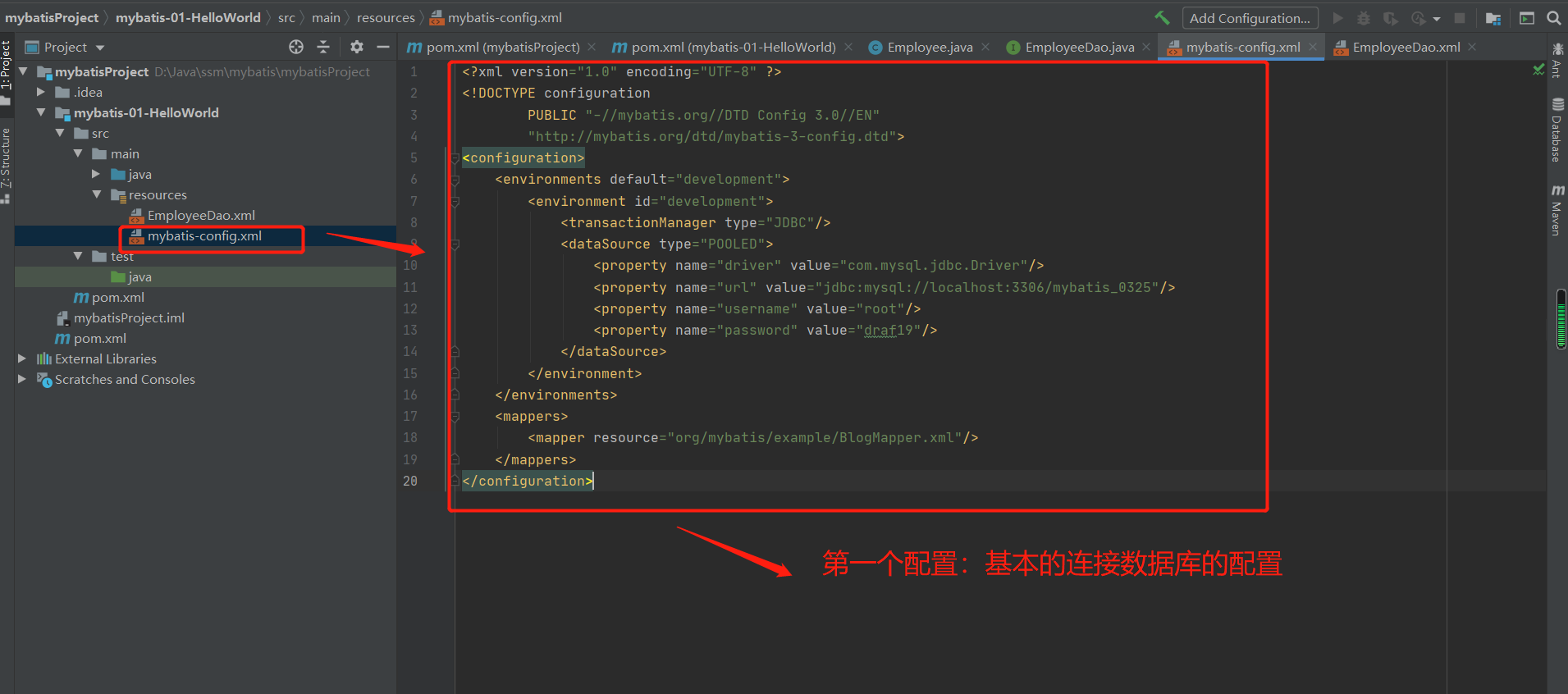Image resolution: width=1568 pixels, height=694 pixels.
Task: Click line number 20 in the gutter
Action: (x=410, y=481)
